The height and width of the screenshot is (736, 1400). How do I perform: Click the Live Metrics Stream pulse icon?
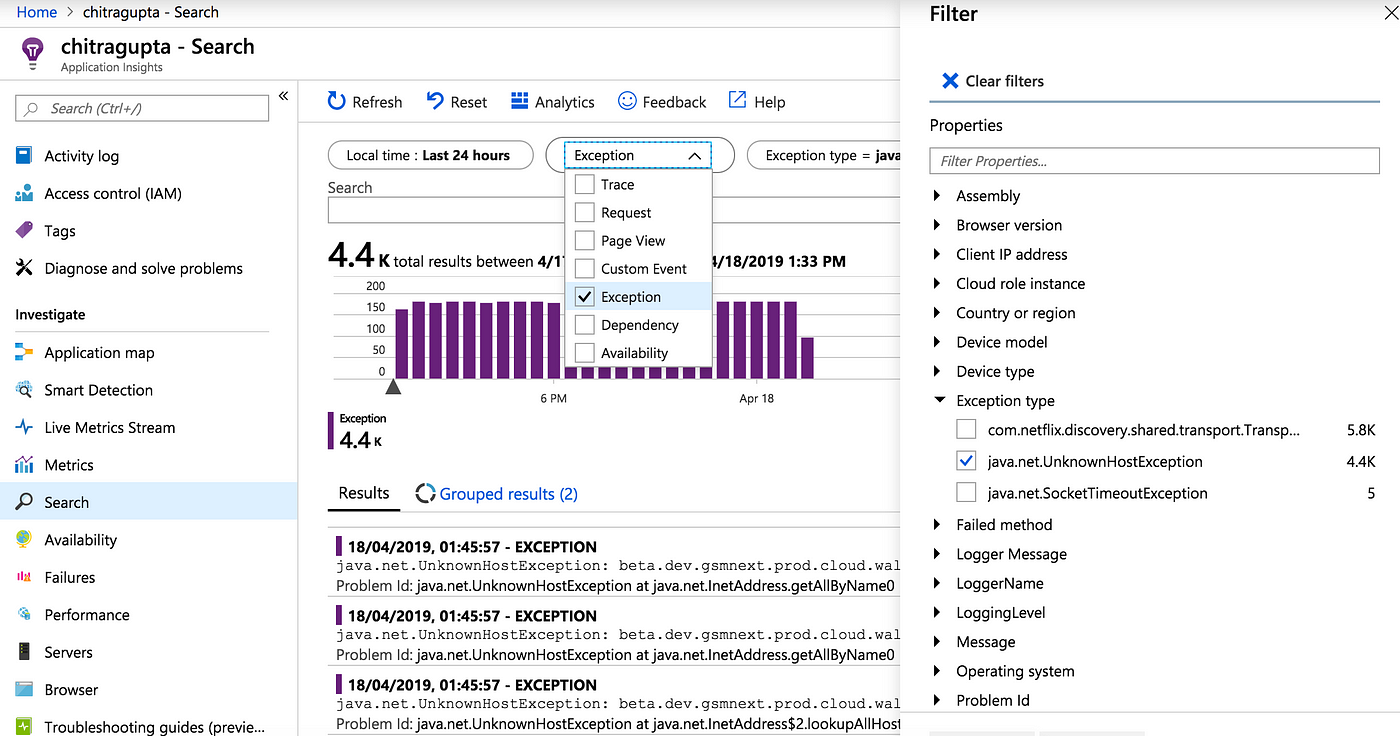pos(24,427)
